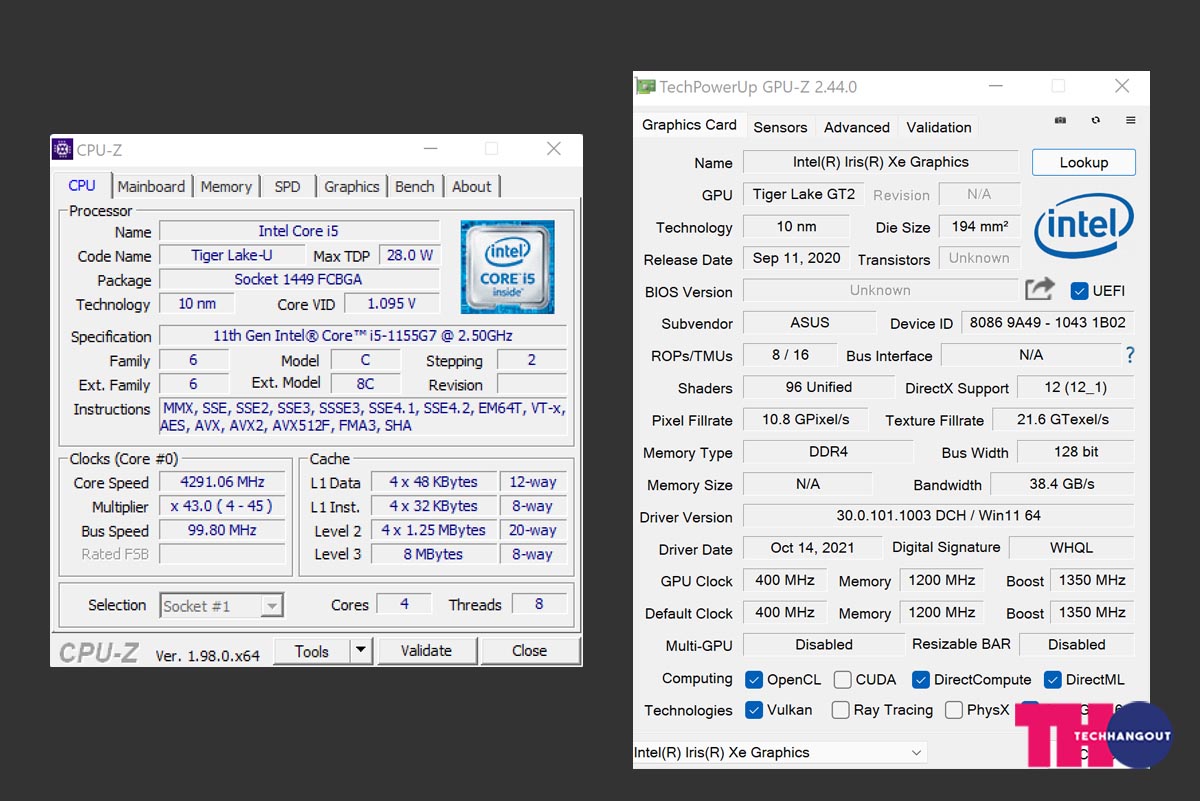This screenshot has width=1200, height=801.
Task: Toggle the PhysX checkbox
Action: (953, 711)
